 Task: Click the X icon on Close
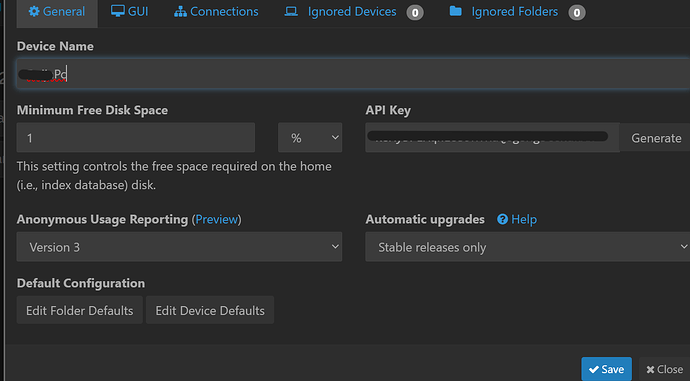tap(650, 370)
